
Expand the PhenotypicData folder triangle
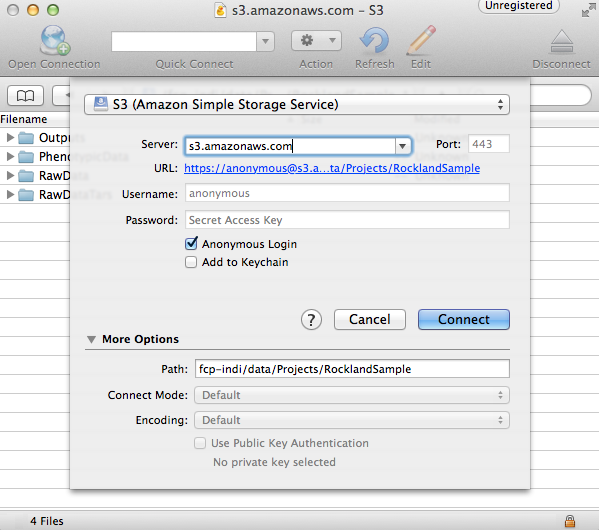coord(10,156)
